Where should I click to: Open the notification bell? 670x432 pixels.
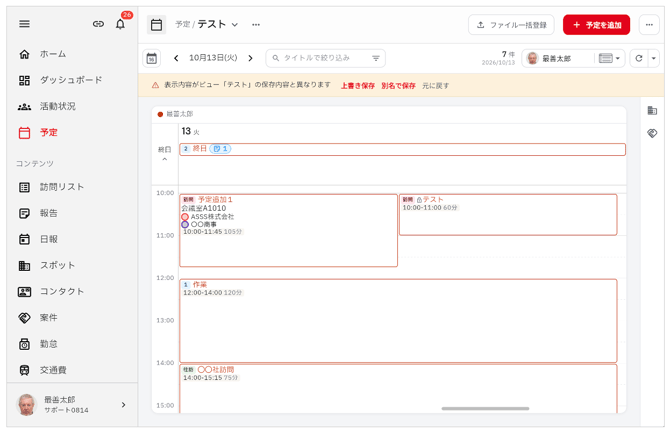[x=120, y=24]
